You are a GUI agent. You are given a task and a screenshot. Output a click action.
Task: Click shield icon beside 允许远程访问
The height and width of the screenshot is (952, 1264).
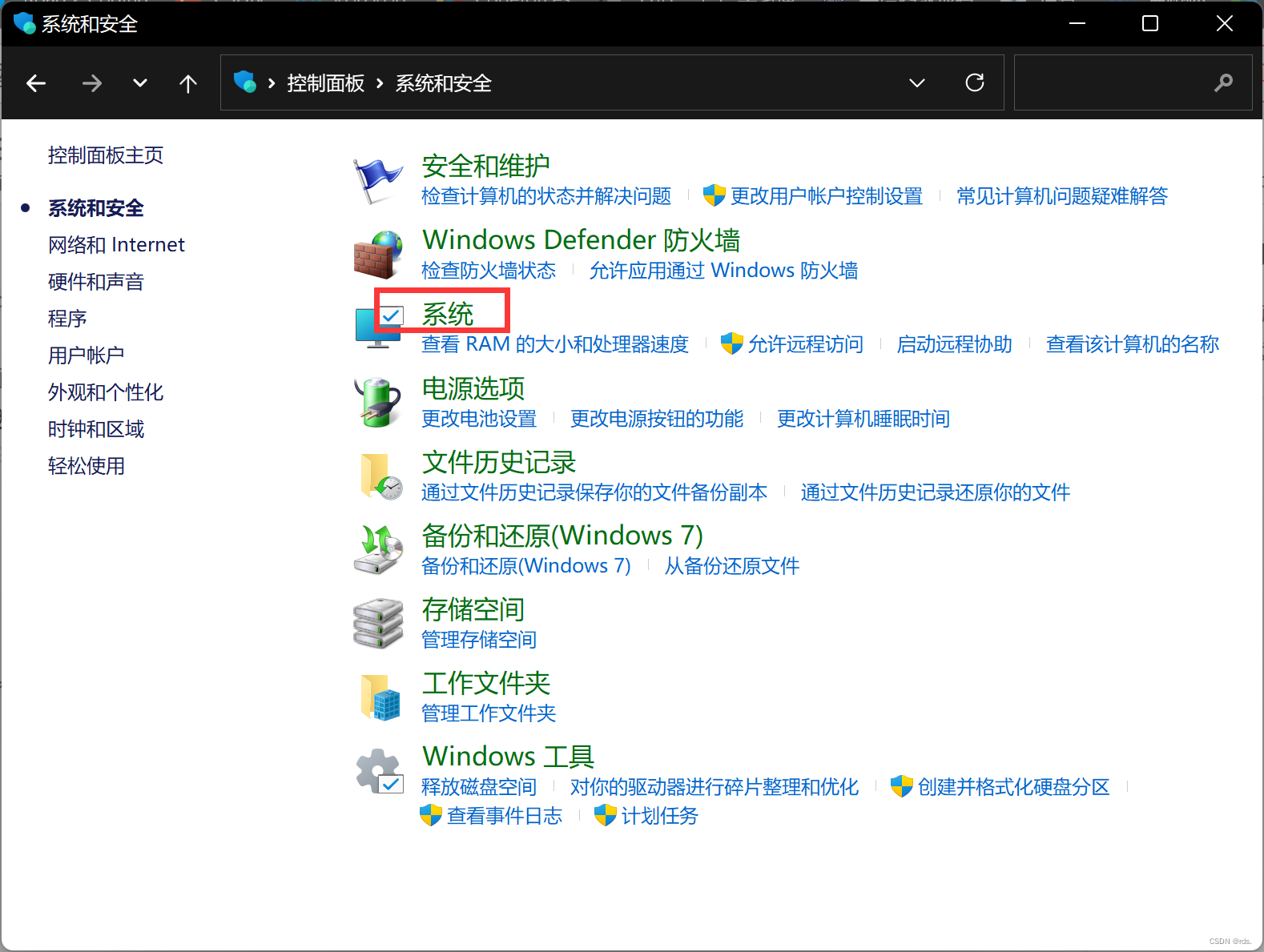(732, 343)
